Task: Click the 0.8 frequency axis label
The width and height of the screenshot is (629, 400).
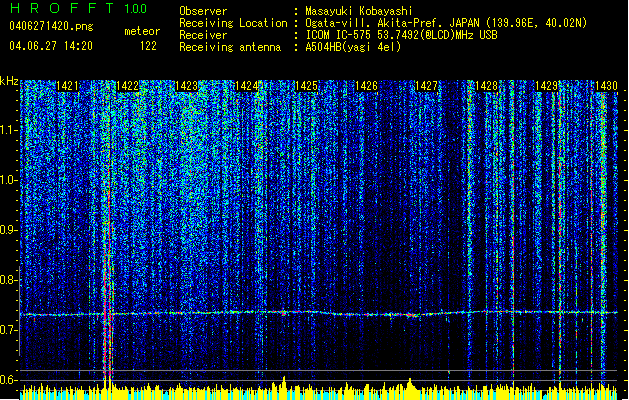Action: click(9, 280)
